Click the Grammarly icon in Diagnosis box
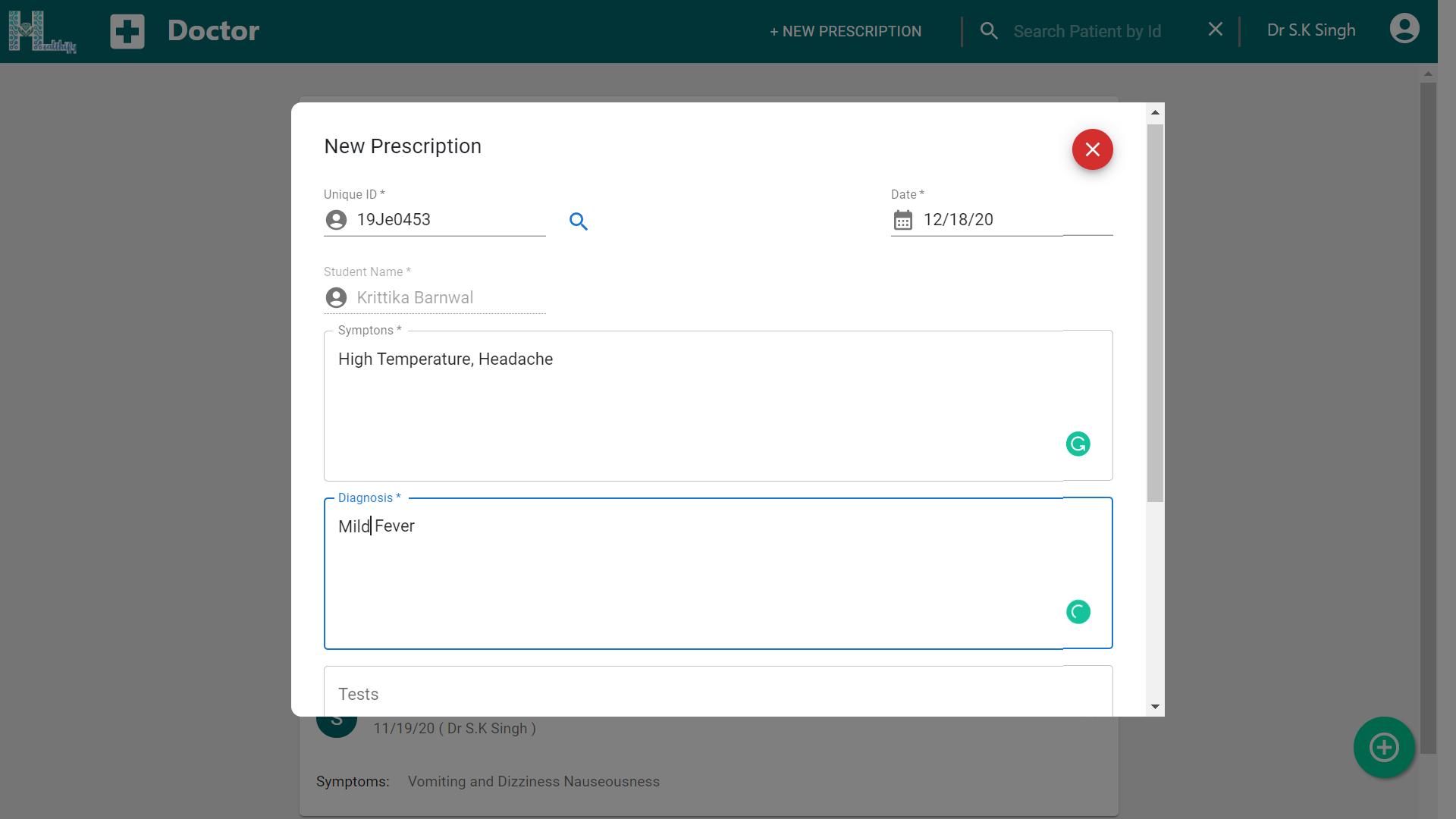Image resolution: width=1456 pixels, height=819 pixels. click(x=1078, y=612)
